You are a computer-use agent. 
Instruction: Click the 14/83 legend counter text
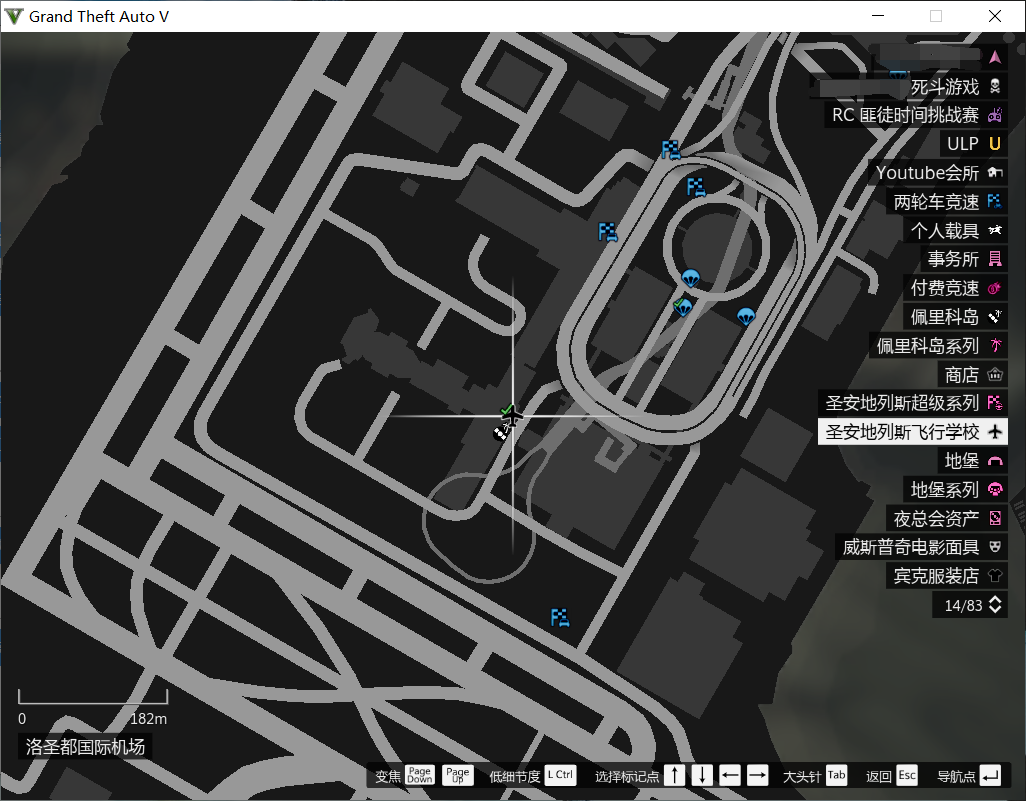pyautogui.click(x=963, y=605)
